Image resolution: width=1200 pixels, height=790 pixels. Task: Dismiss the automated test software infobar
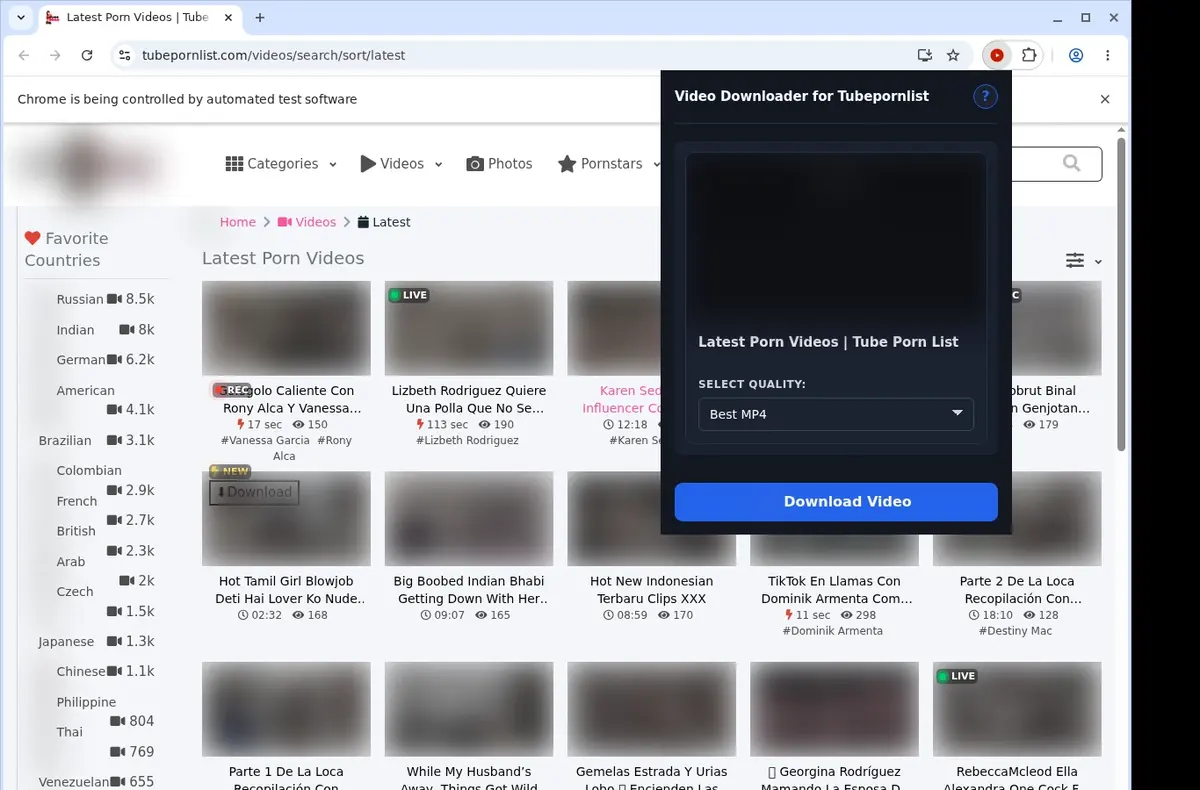click(1105, 99)
